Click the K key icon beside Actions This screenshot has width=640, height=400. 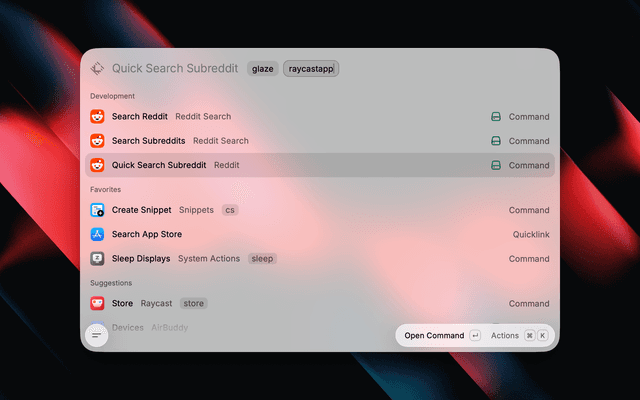click(x=542, y=336)
